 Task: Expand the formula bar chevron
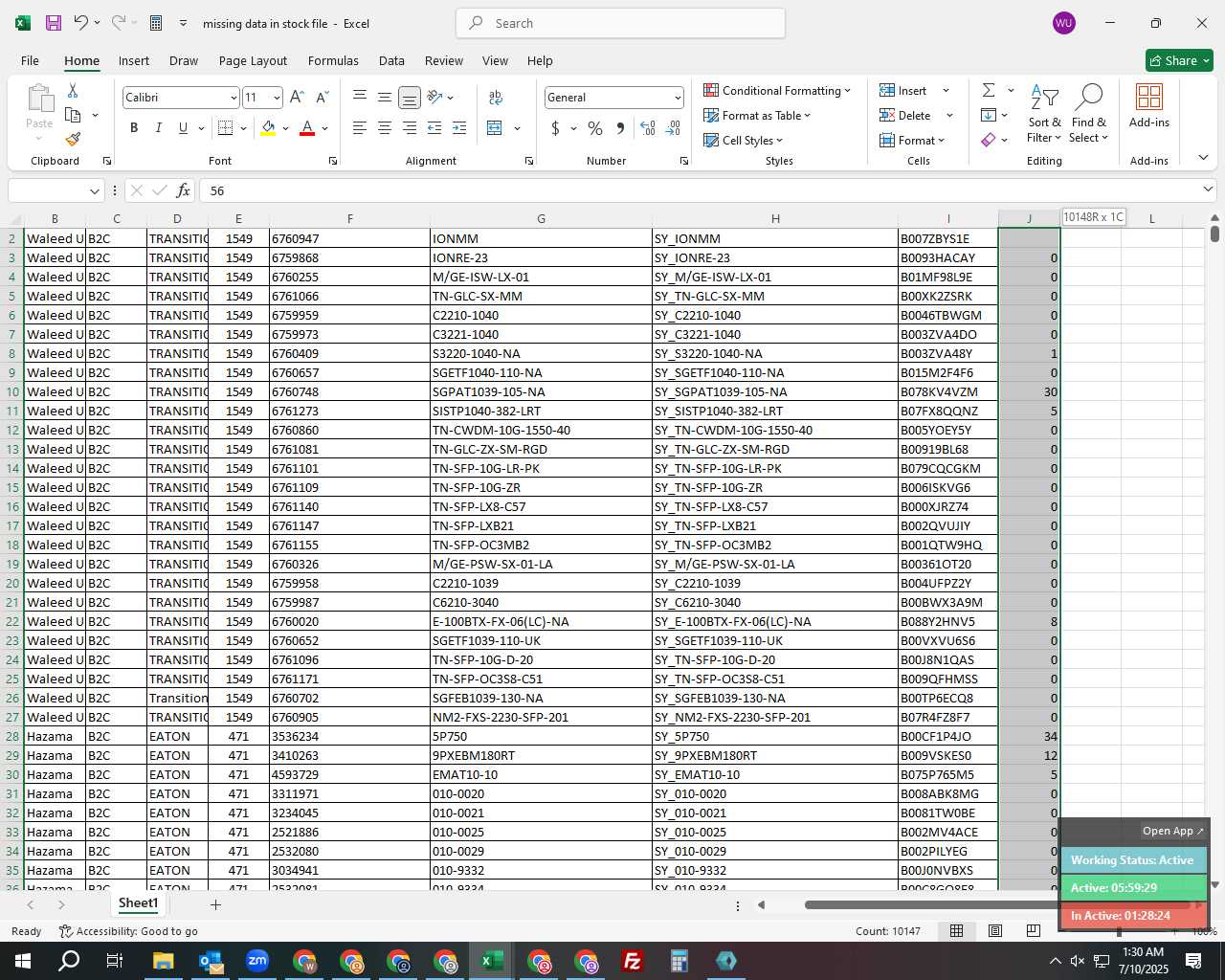click(x=1207, y=189)
